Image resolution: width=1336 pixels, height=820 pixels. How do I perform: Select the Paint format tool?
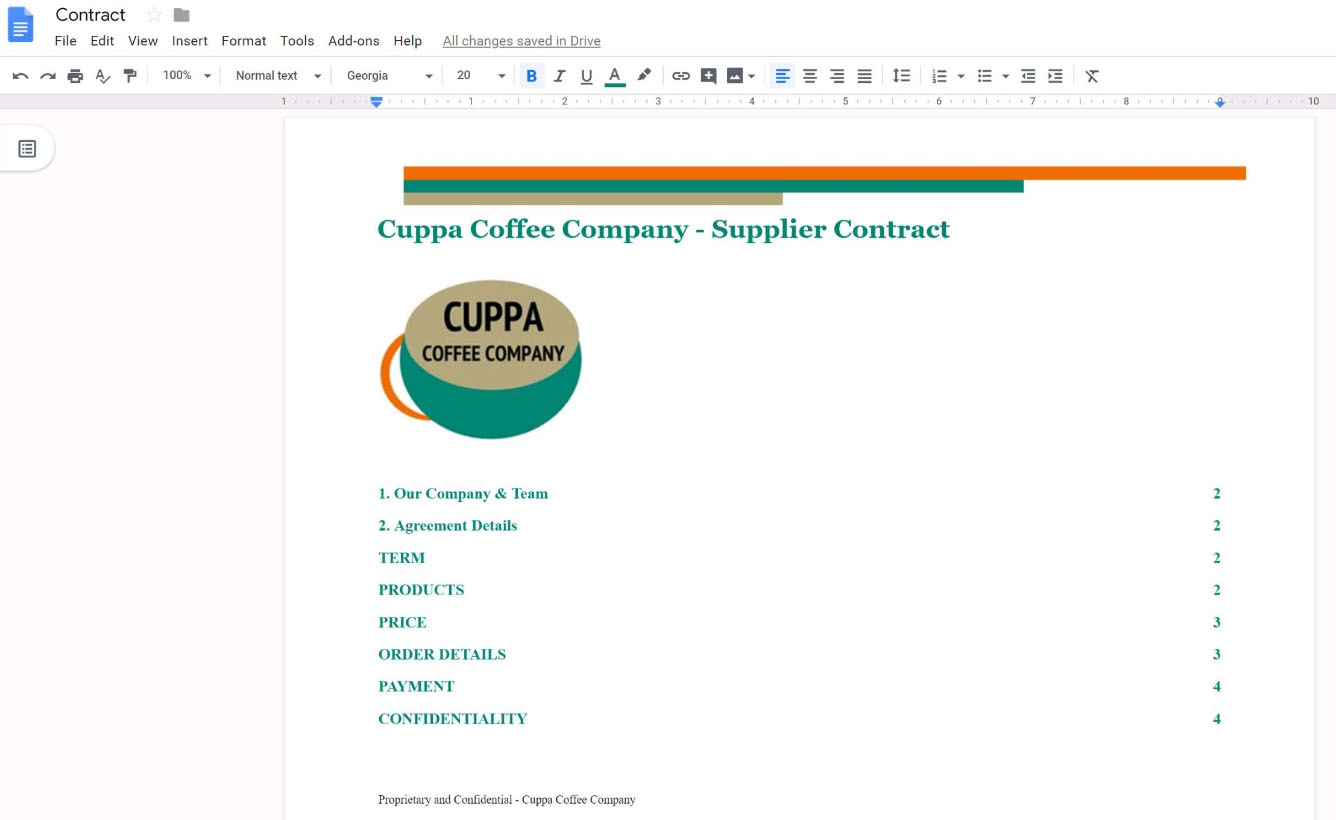(x=130, y=76)
